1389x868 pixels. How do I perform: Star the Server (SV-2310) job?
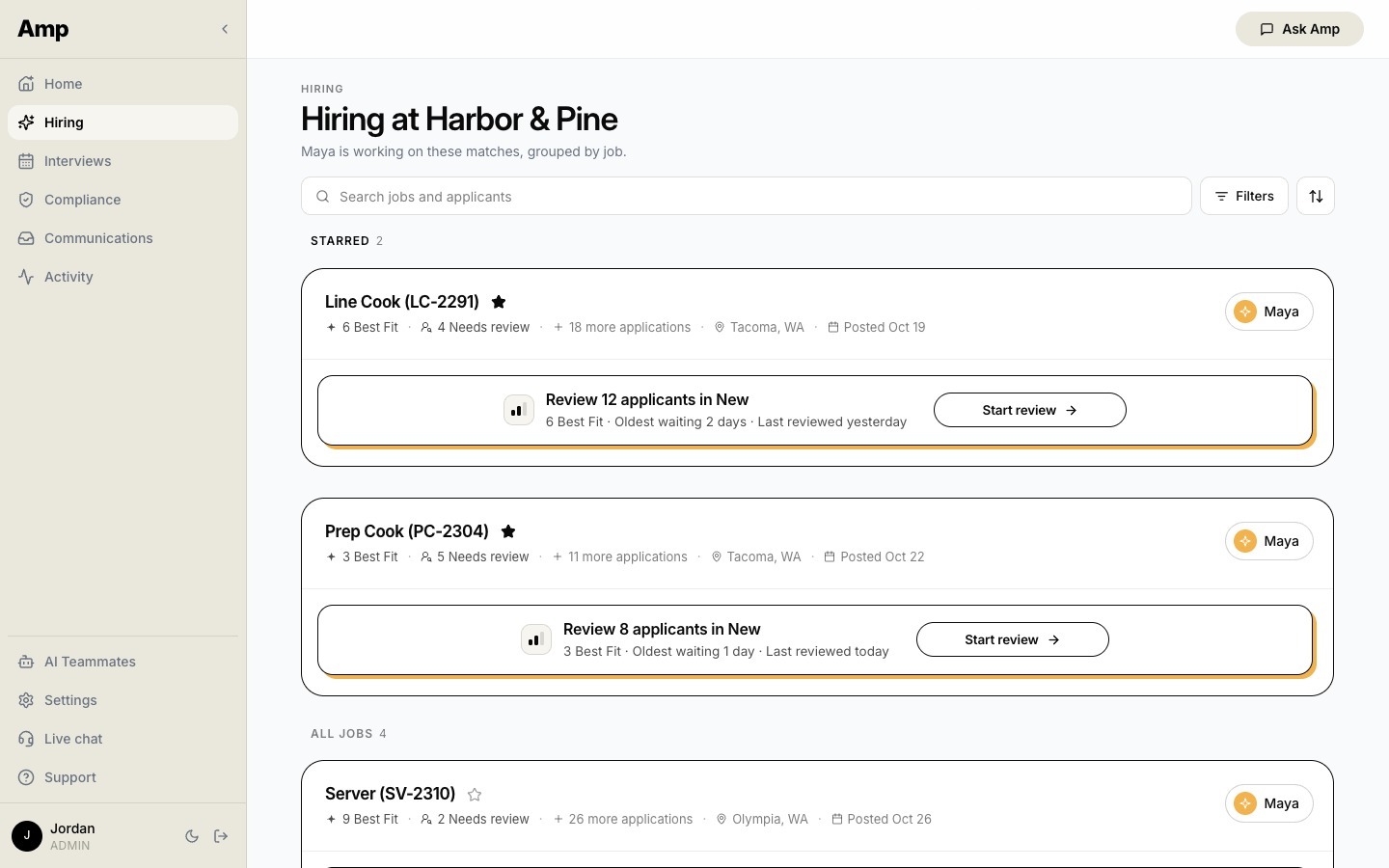click(x=475, y=795)
